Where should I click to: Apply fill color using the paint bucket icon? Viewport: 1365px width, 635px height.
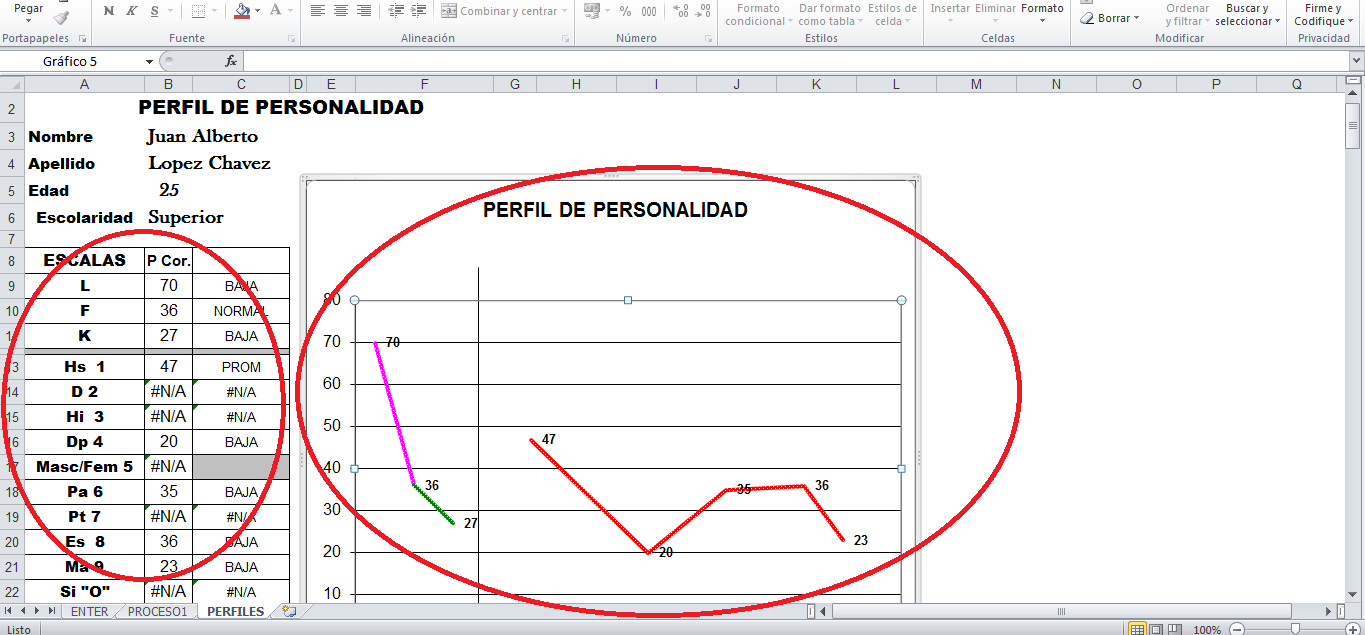(242, 10)
